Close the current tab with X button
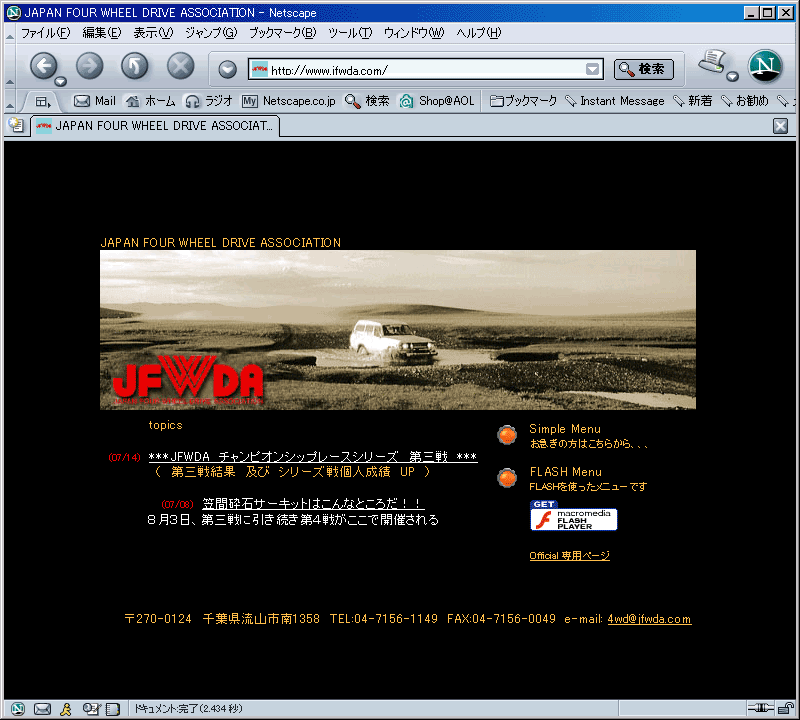This screenshot has width=800, height=720. (781, 126)
